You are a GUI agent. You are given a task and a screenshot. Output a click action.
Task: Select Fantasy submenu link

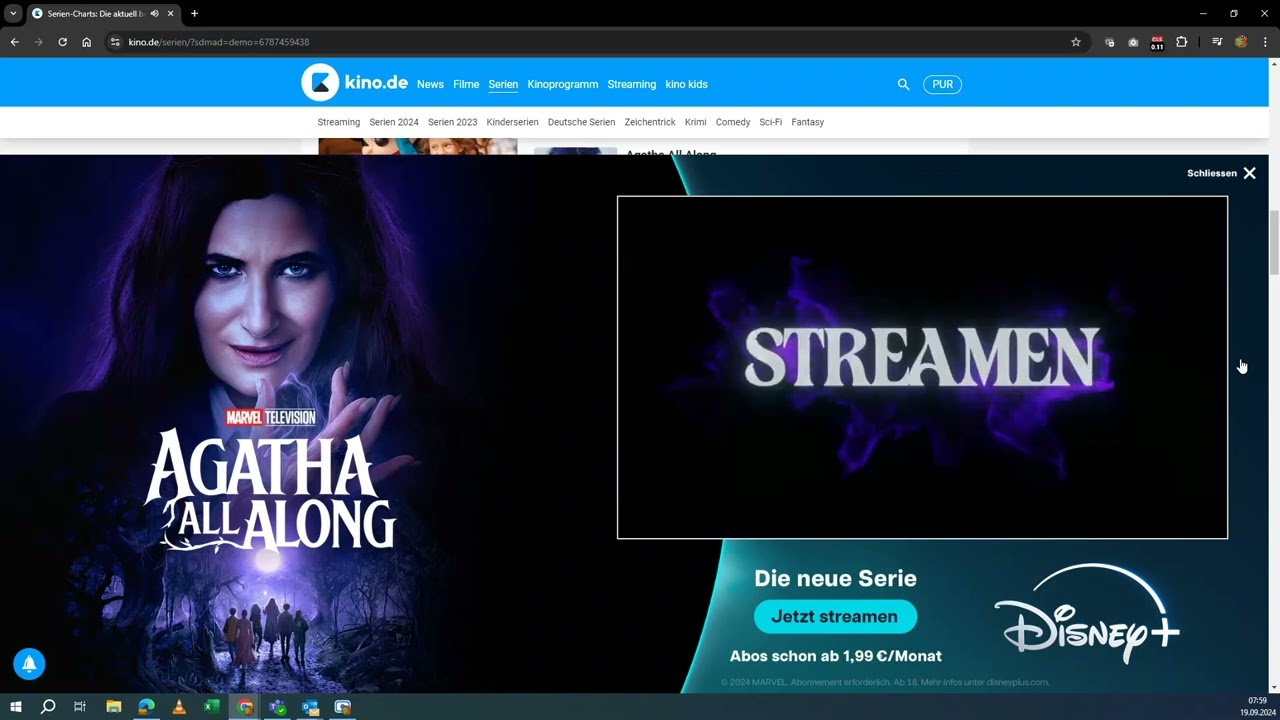(x=808, y=122)
